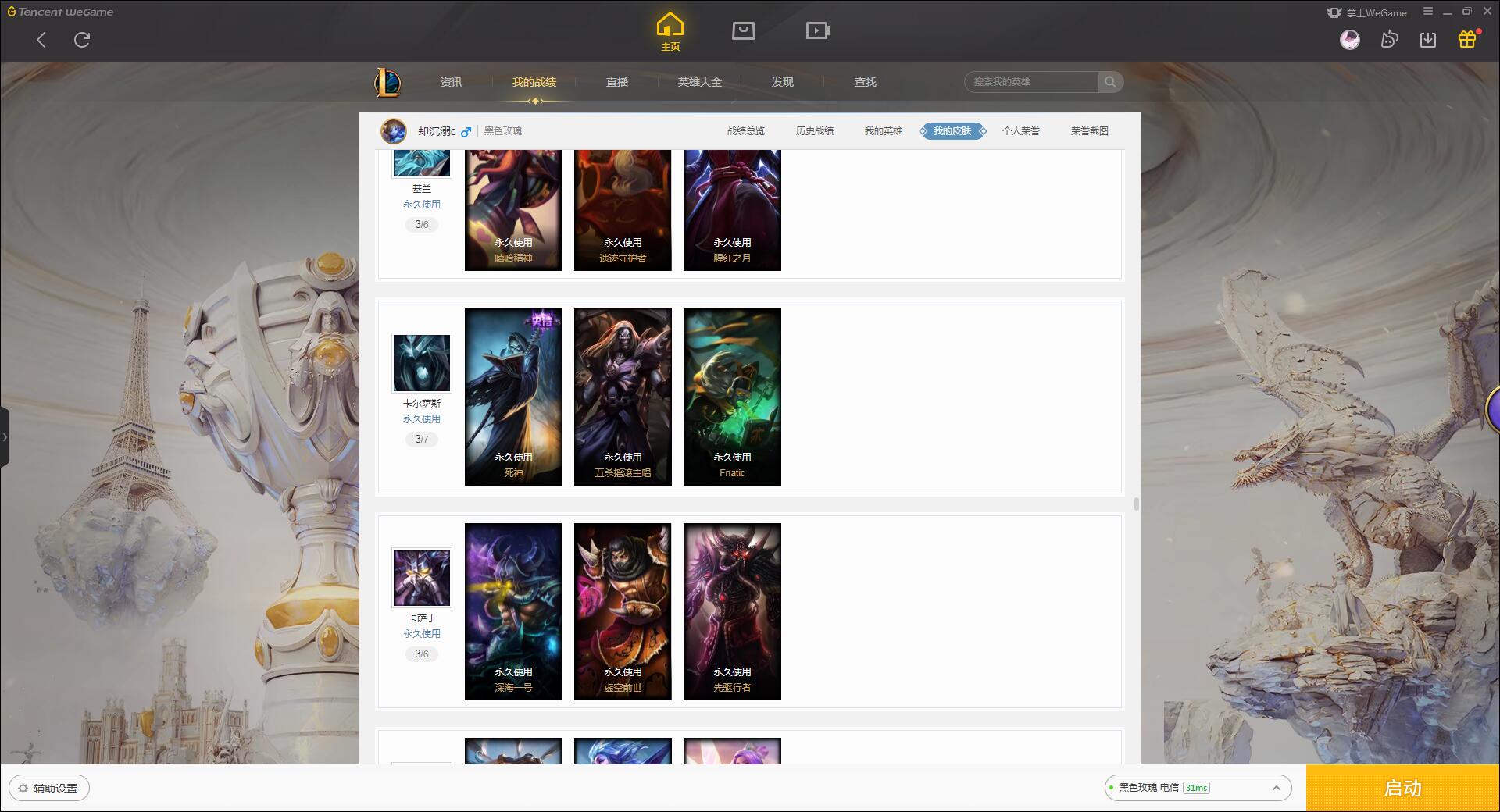Viewport: 1500px width, 812px height.
Task: Click the 基兰 champion portrait
Action: click(x=422, y=163)
